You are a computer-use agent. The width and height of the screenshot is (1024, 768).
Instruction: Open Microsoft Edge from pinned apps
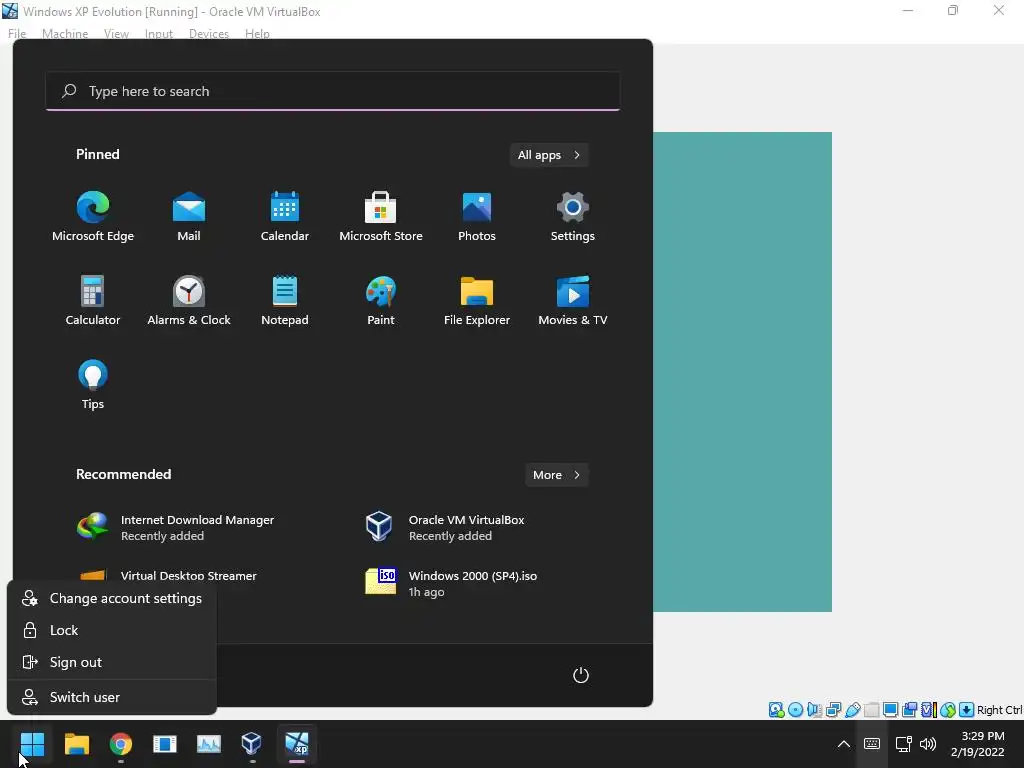click(x=93, y=216)
